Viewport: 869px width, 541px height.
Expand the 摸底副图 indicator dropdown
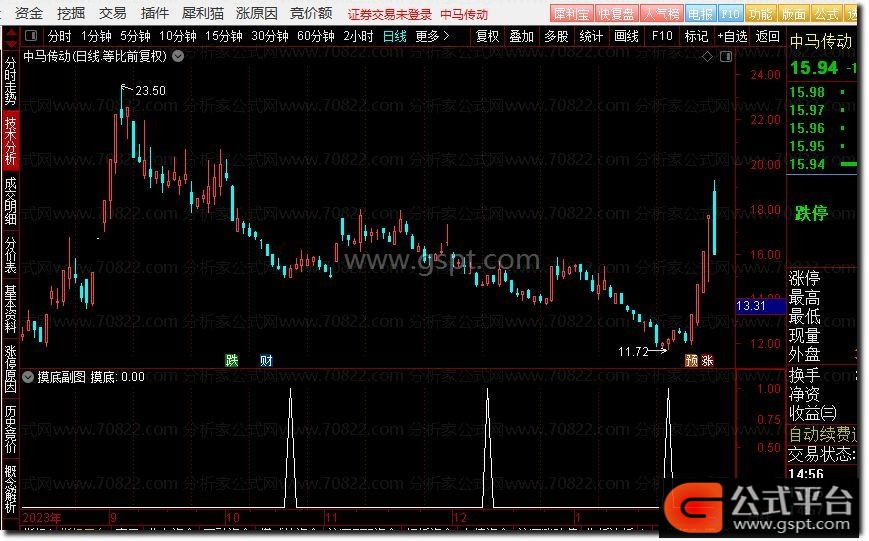(x=28, y=377)
